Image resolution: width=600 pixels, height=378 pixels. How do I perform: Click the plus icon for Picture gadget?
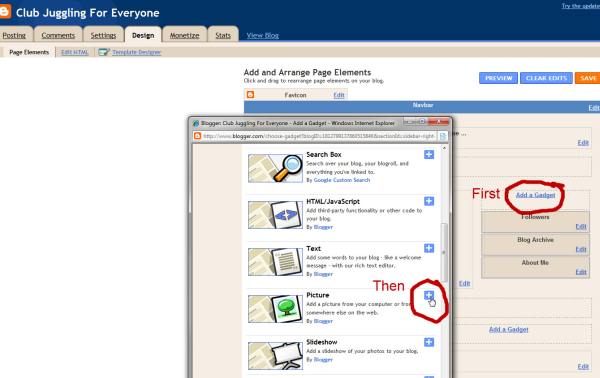[429, 295]
